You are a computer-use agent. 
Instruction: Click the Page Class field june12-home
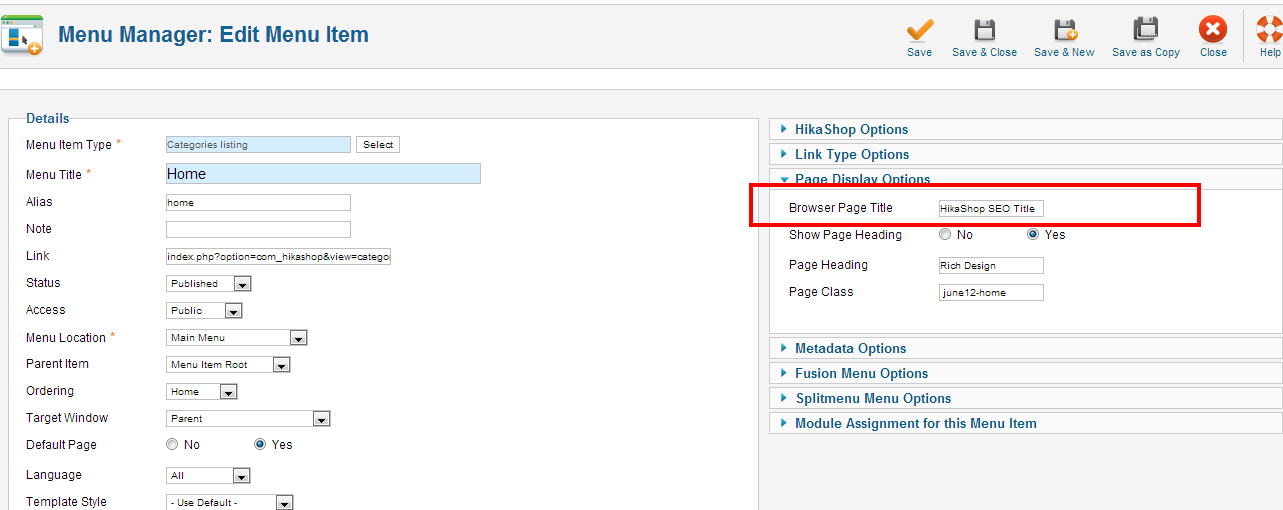[991, 293]
